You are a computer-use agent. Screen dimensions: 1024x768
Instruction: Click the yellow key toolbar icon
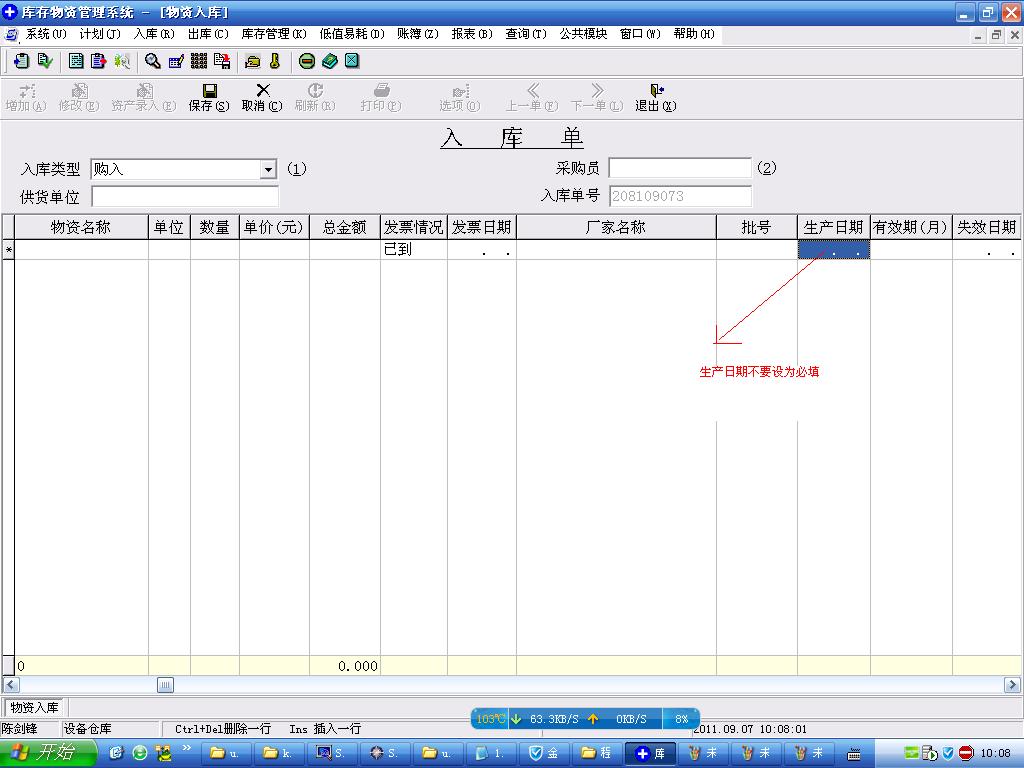point(275,61)
